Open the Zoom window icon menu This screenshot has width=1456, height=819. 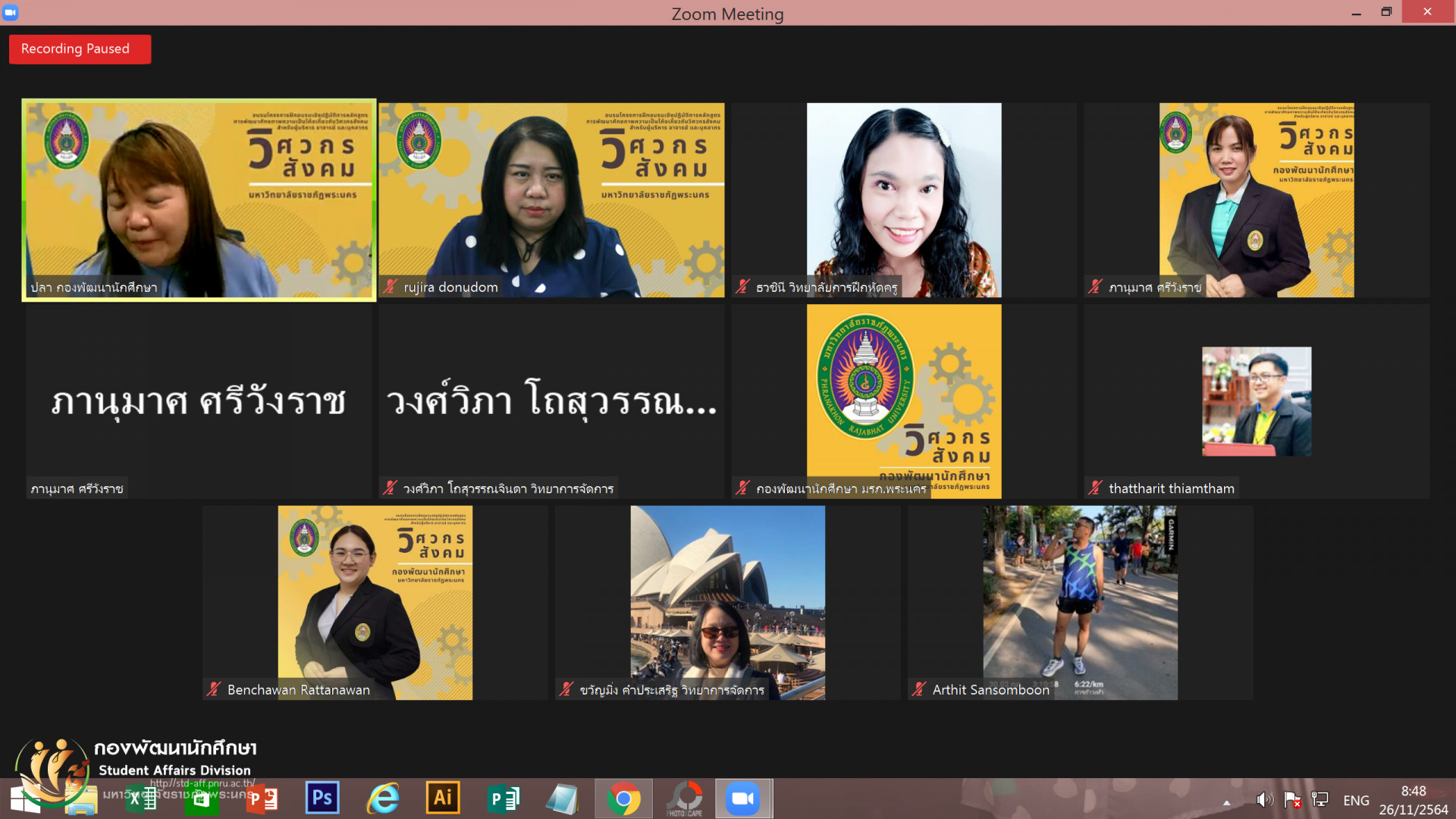coord(11,12)
